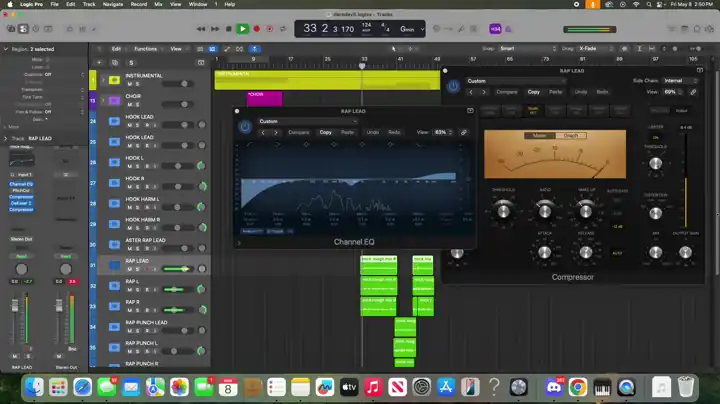This screenshot has width=720, height=404.
Task: Go to previous preset in Compressor
Action: 471,92
